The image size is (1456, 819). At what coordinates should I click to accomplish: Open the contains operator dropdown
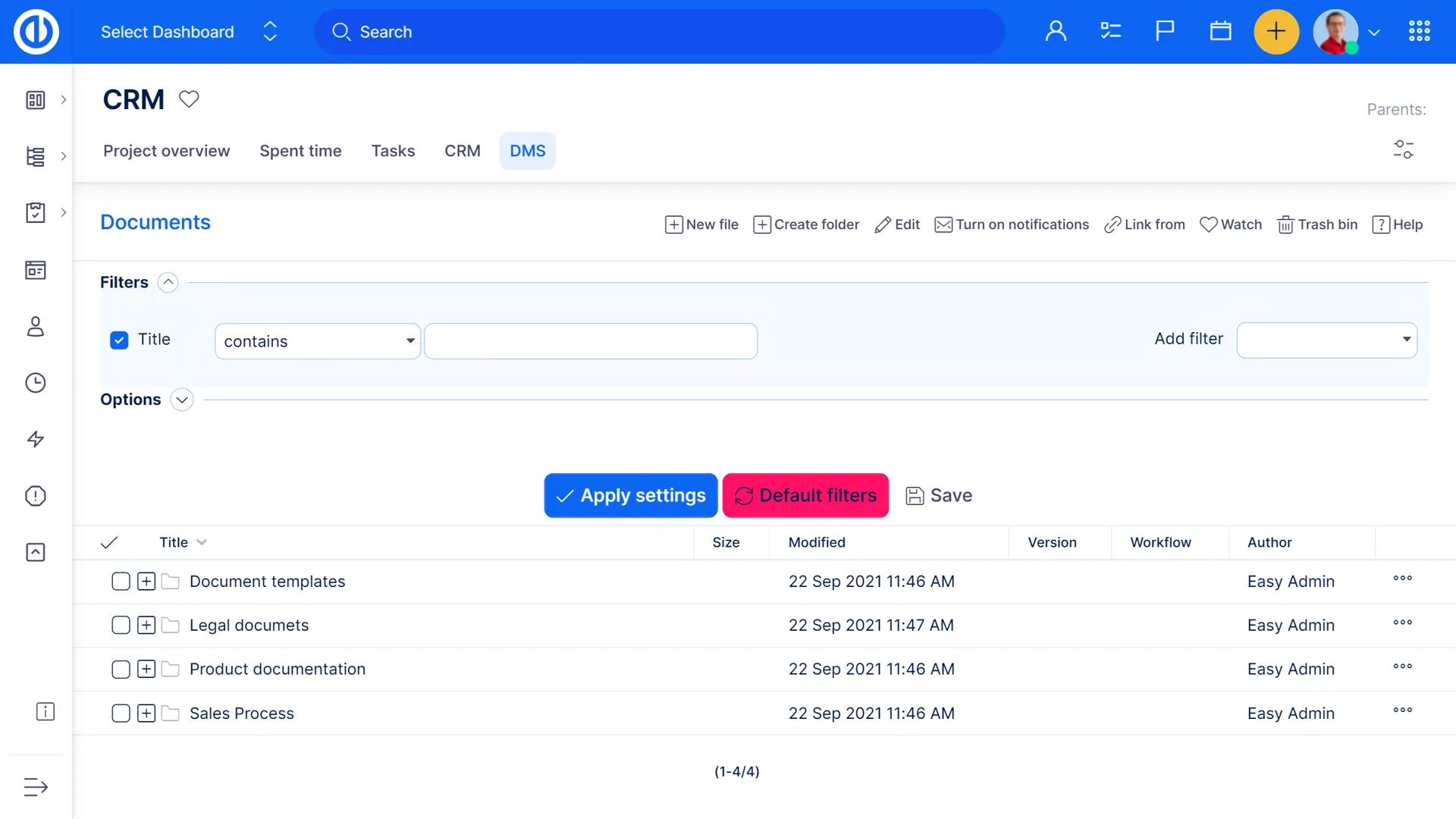pyautogui.click(x=317, y=341)
